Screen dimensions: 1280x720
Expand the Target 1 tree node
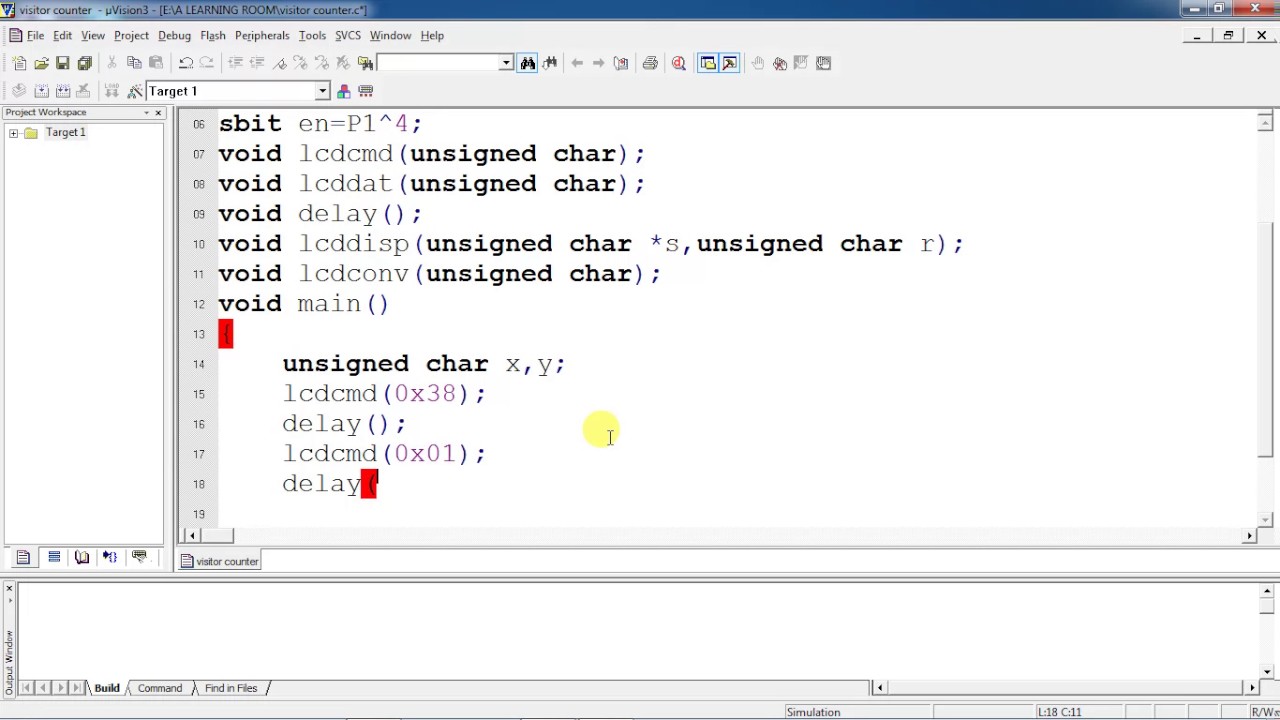coord(14,133)
